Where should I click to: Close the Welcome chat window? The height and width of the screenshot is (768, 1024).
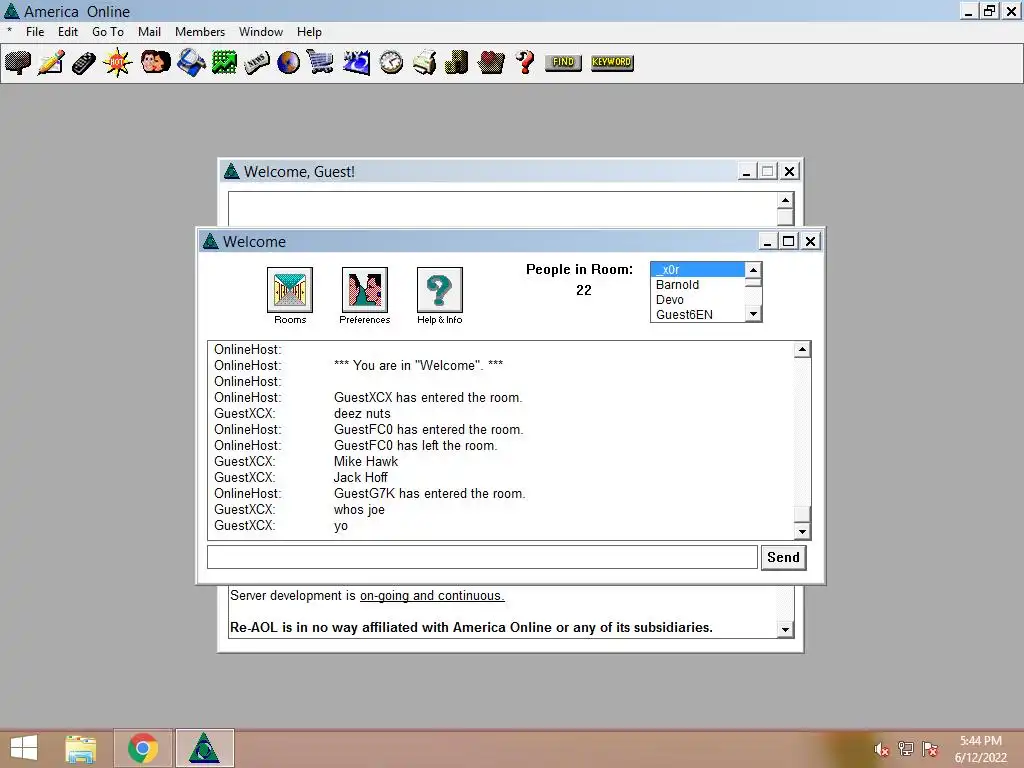click(810, 242)
